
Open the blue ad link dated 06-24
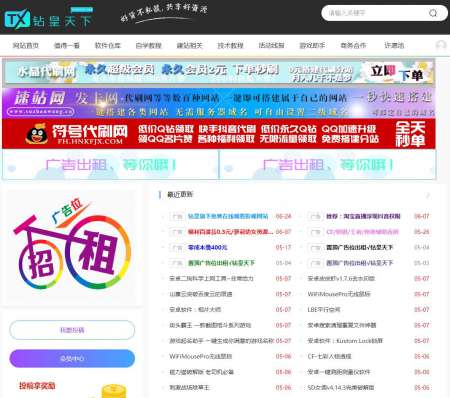tap(228, 216)
